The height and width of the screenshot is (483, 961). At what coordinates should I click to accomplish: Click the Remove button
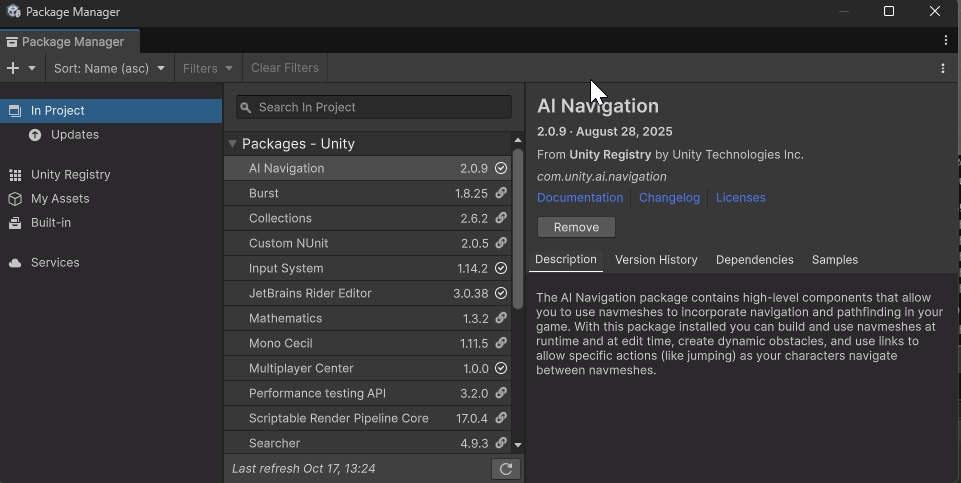click(x=576, y=227)
